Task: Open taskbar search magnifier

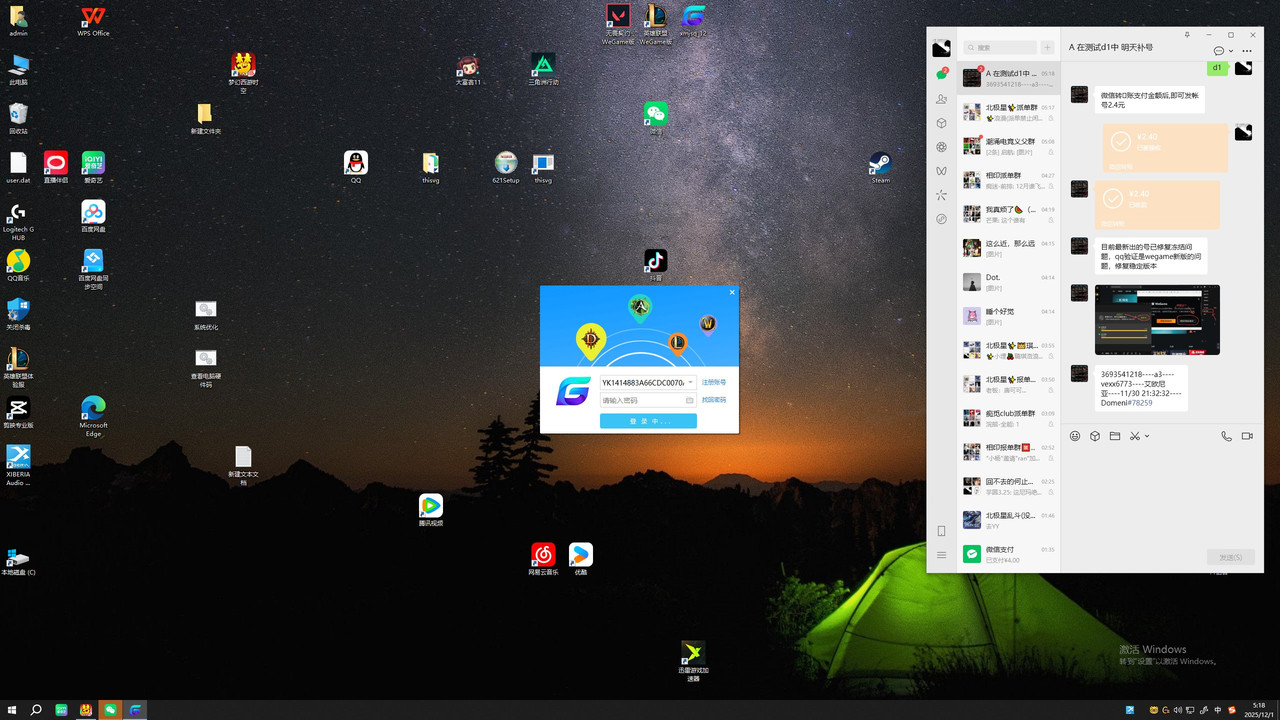Action: pos(36,710)
